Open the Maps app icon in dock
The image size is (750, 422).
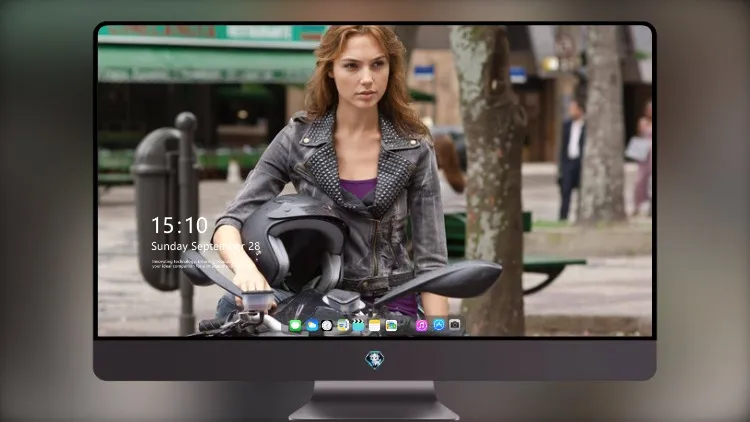point(343,326)
